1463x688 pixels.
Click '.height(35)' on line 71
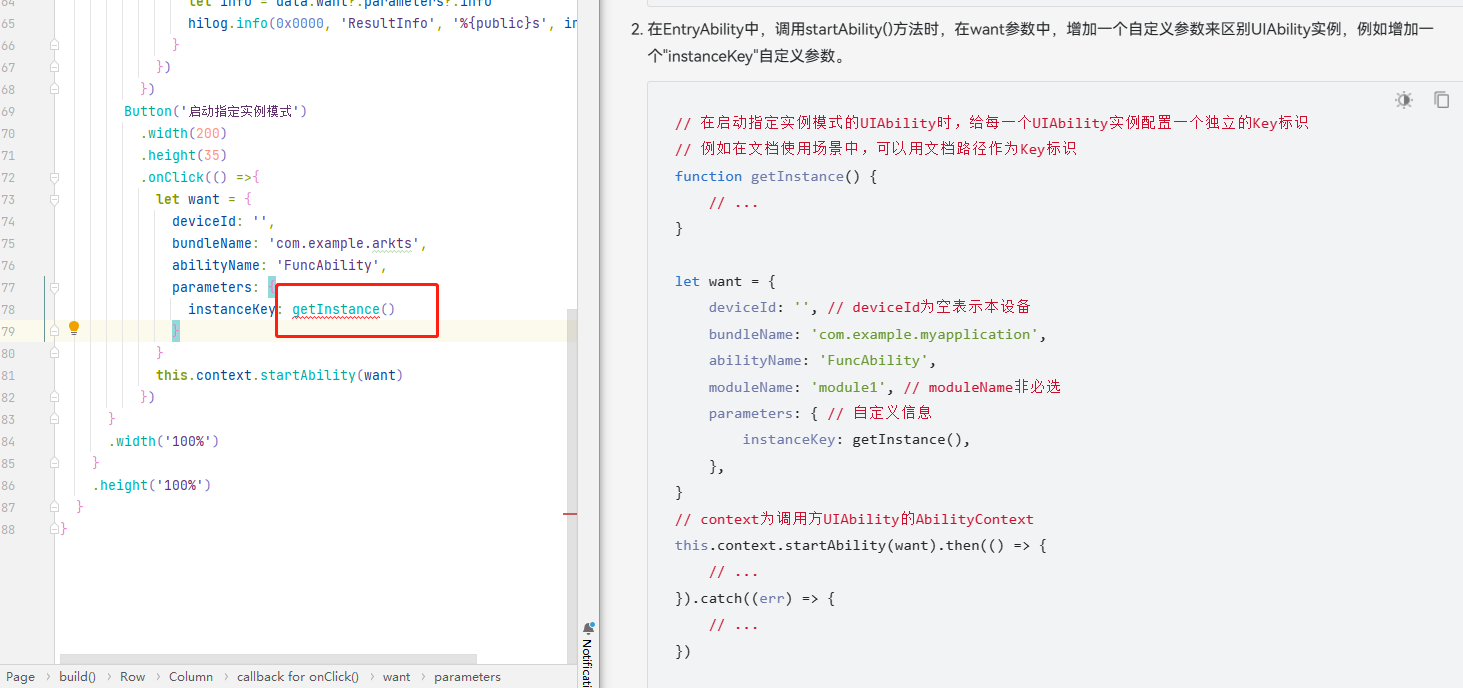[184, 155]
